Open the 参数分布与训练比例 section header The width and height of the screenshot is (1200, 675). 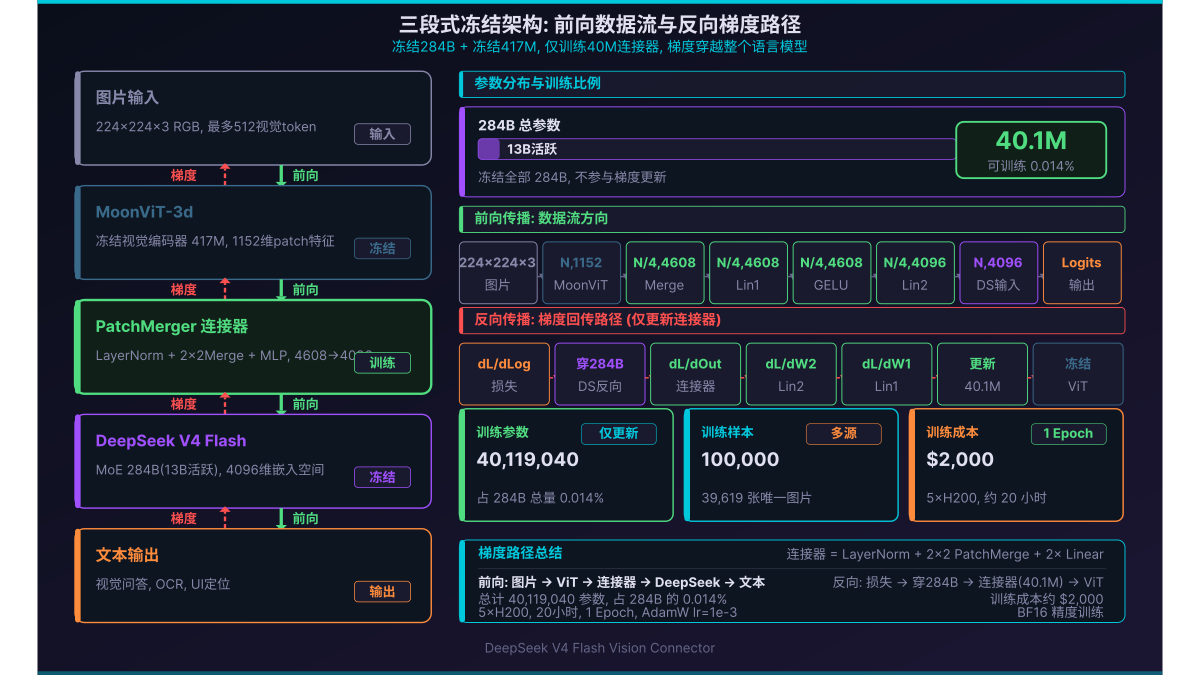click(792, 84)
